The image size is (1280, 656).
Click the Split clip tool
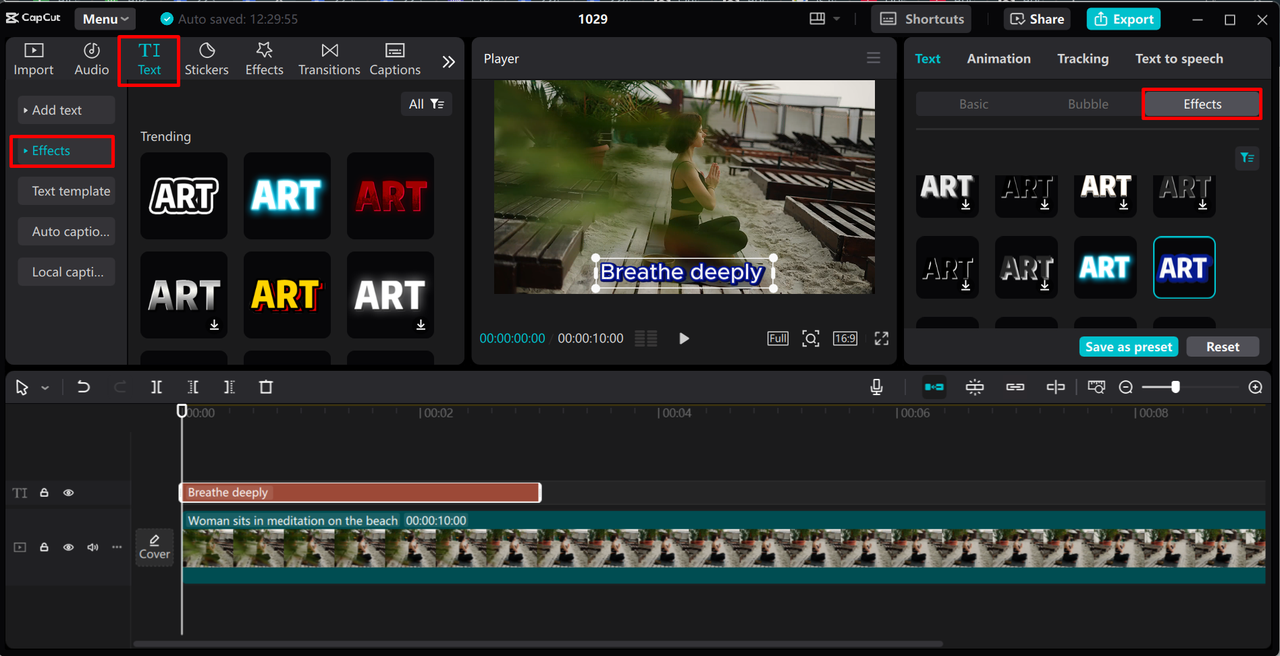[157, 387]
